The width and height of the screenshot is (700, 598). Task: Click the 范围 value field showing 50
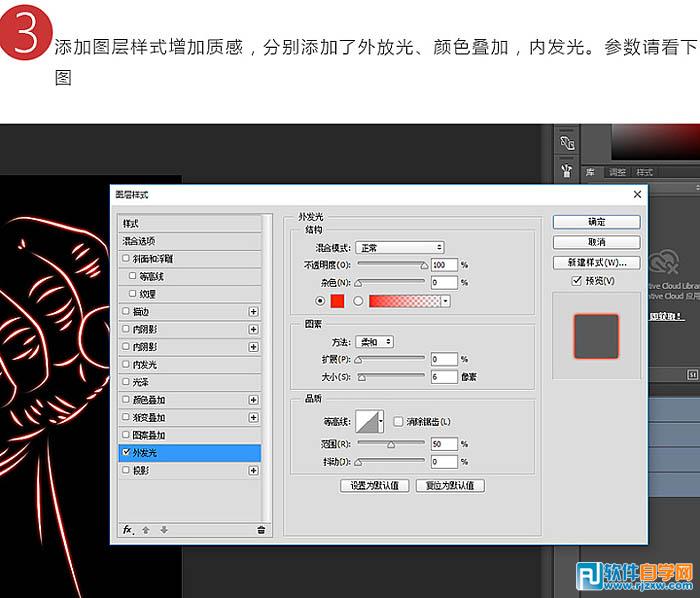pyautogui.click(x=444, y=444)
